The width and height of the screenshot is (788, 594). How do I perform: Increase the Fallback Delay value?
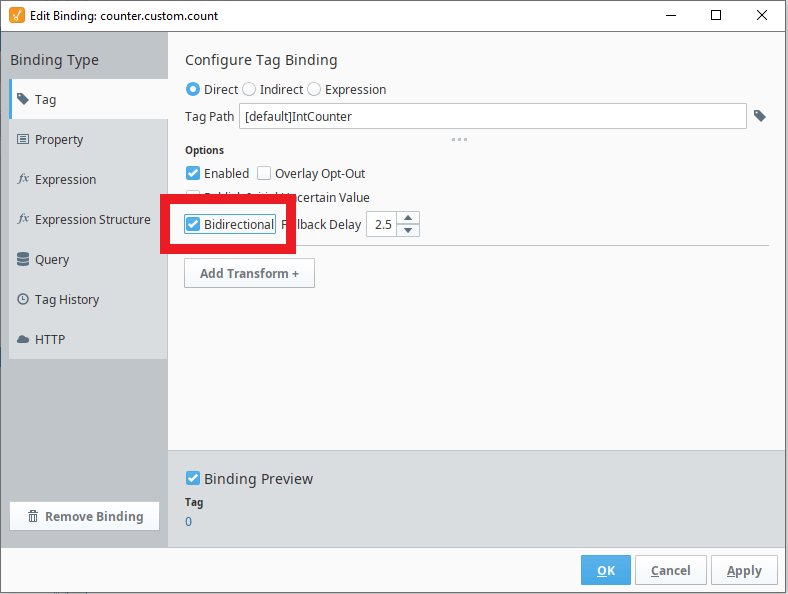[x=408, y=218]
